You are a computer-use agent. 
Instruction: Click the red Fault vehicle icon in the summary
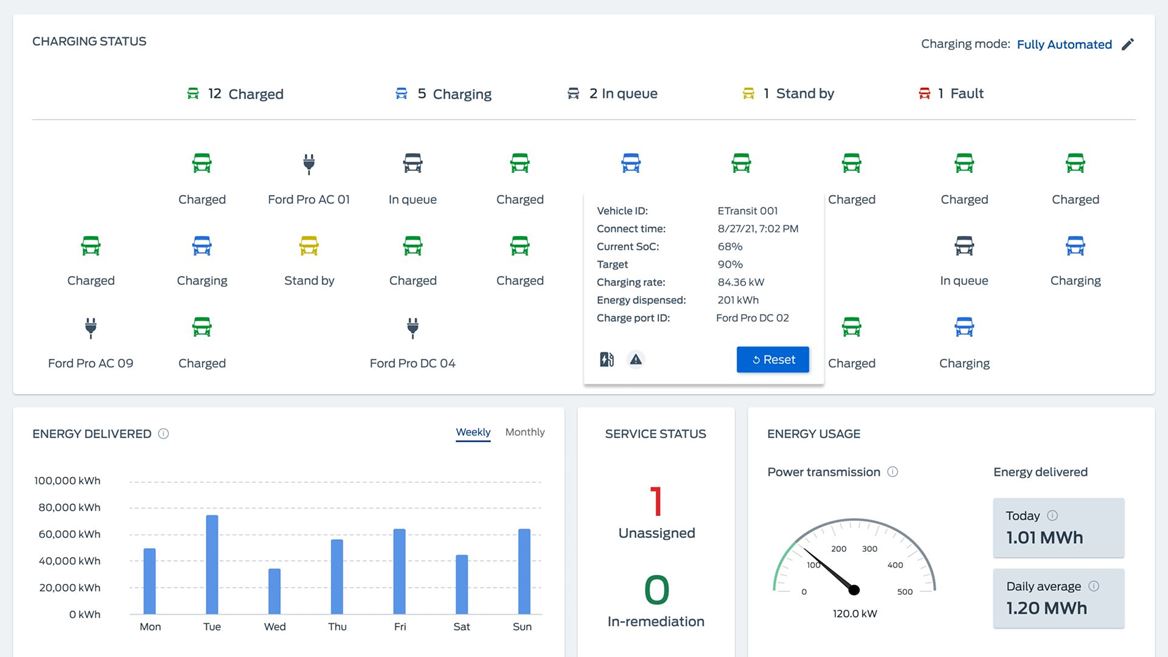[922, 92]
